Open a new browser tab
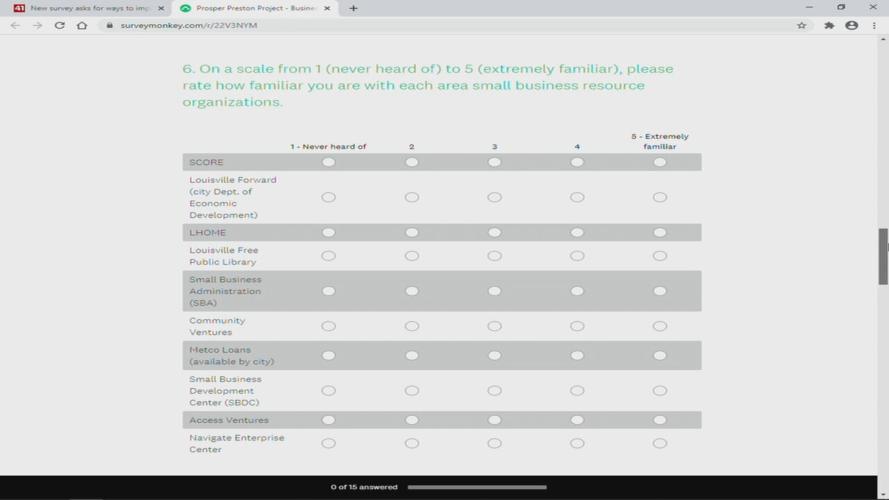This screenshot has width=889, height=500. click(x=353, y=8)
